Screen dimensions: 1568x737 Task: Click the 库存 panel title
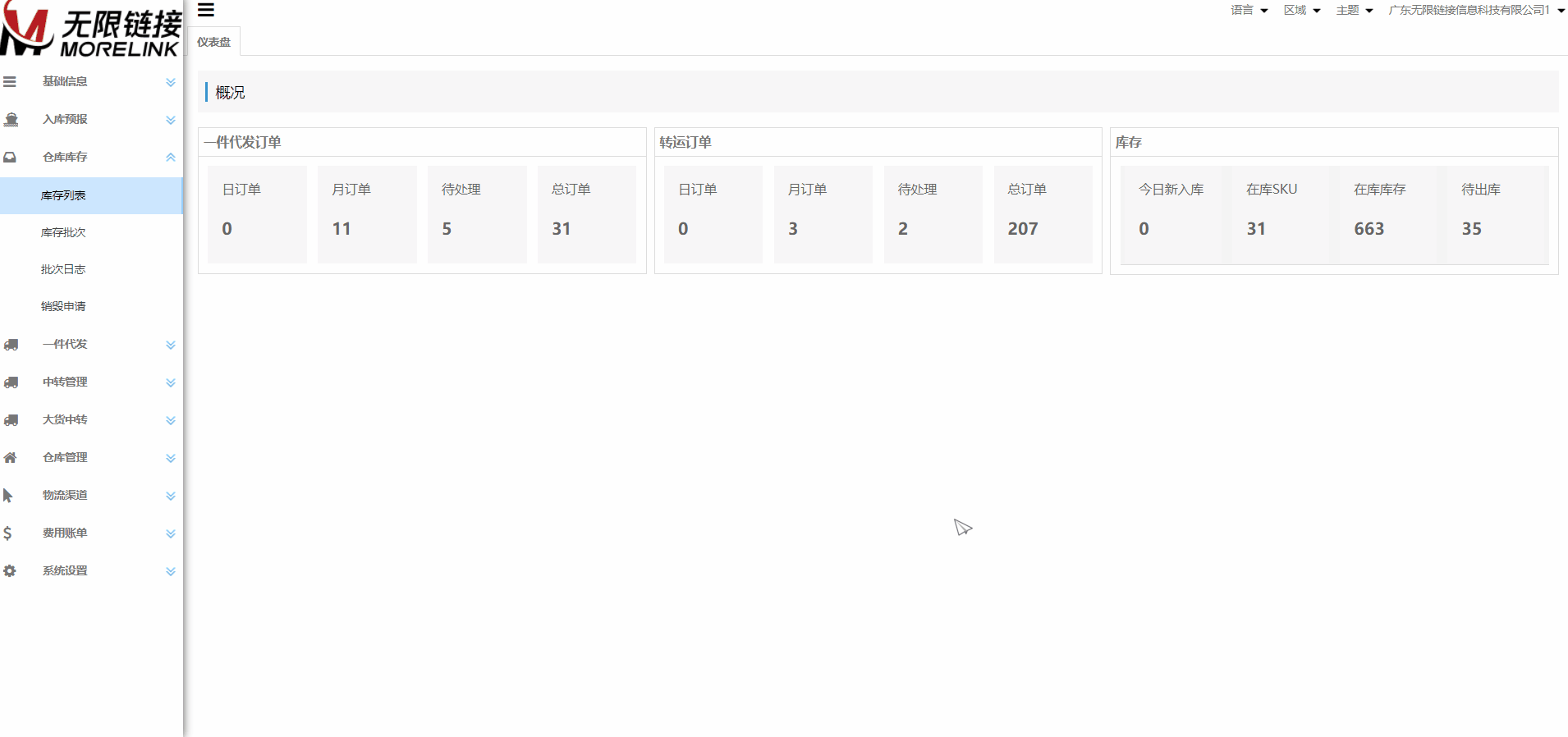click(1128, 142)
